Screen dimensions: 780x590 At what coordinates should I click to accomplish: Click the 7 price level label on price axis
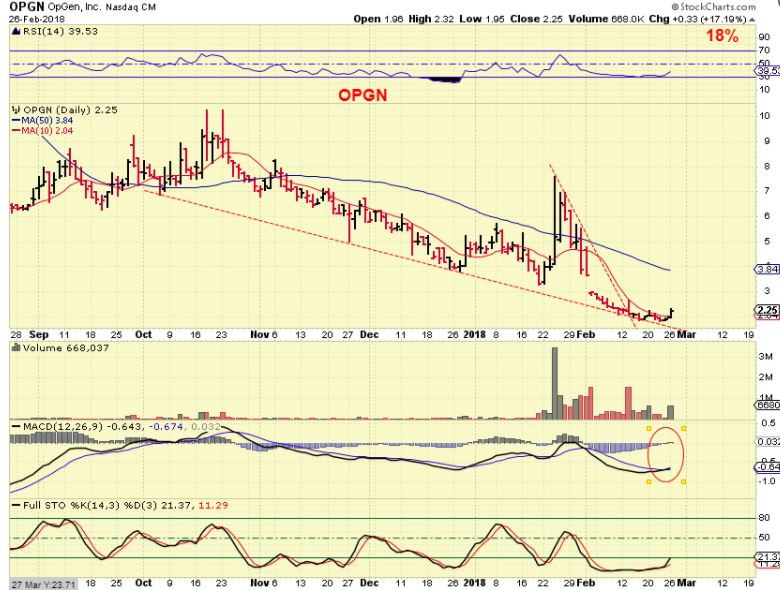pos(767,191)
